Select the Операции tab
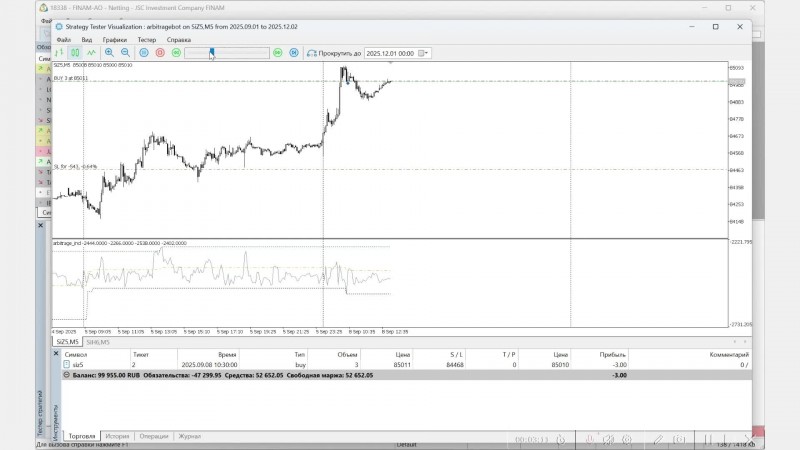800x450 pixels. click(154, 436)
